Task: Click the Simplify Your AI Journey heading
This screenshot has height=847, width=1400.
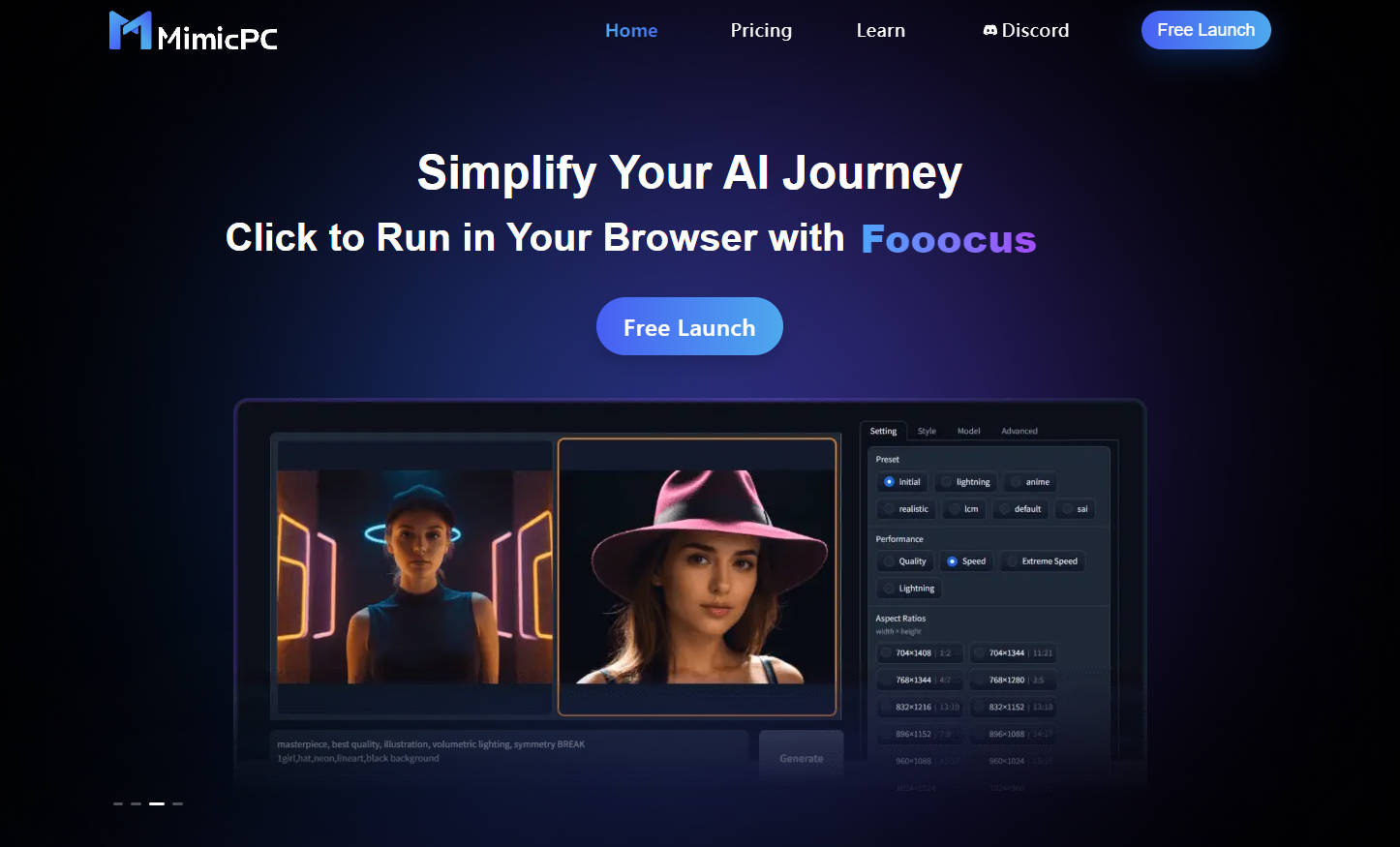Action: click(x=689, y=173)
